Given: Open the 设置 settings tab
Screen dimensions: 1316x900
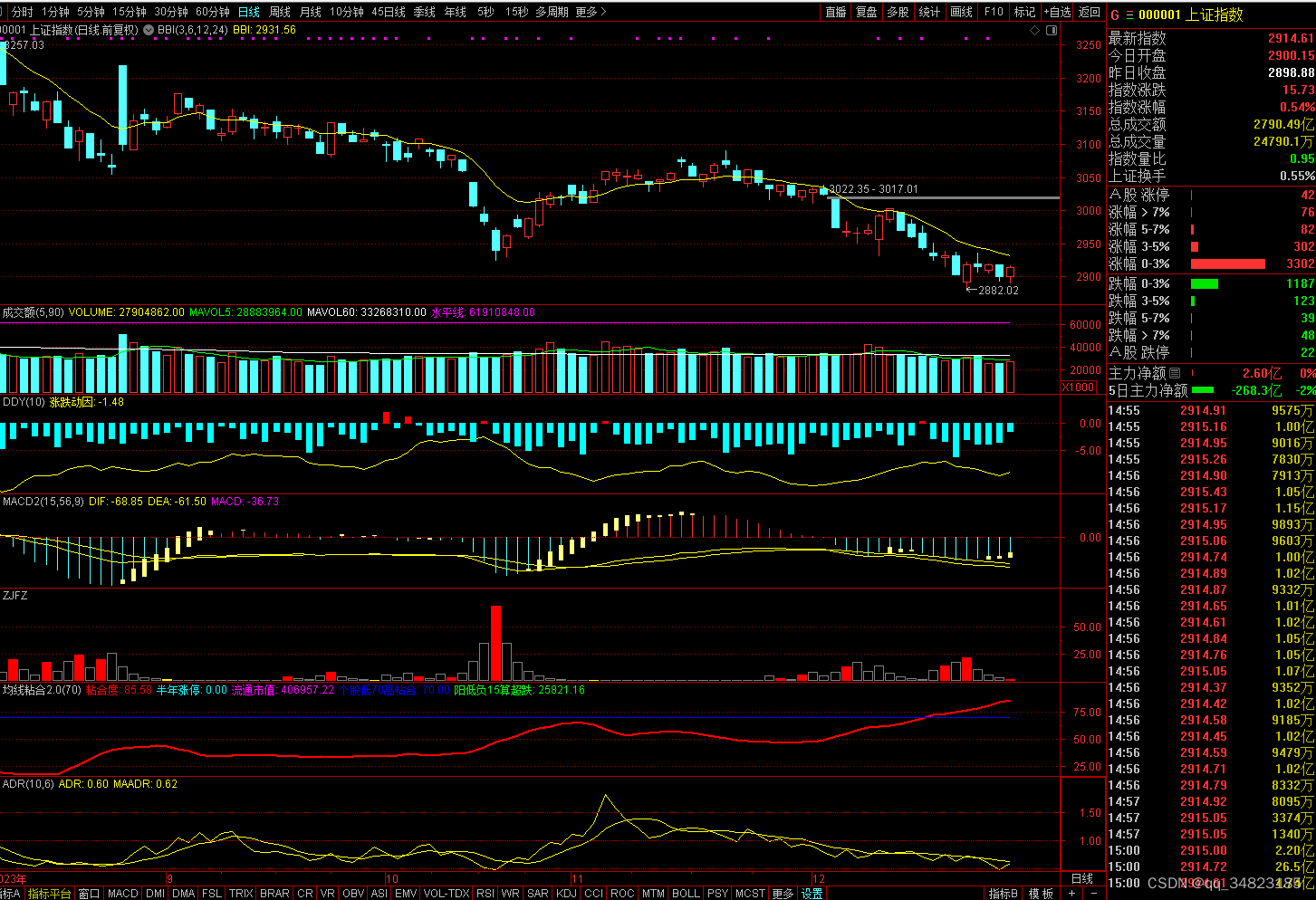Looking at the screenshot, I should tap(812, 894).
